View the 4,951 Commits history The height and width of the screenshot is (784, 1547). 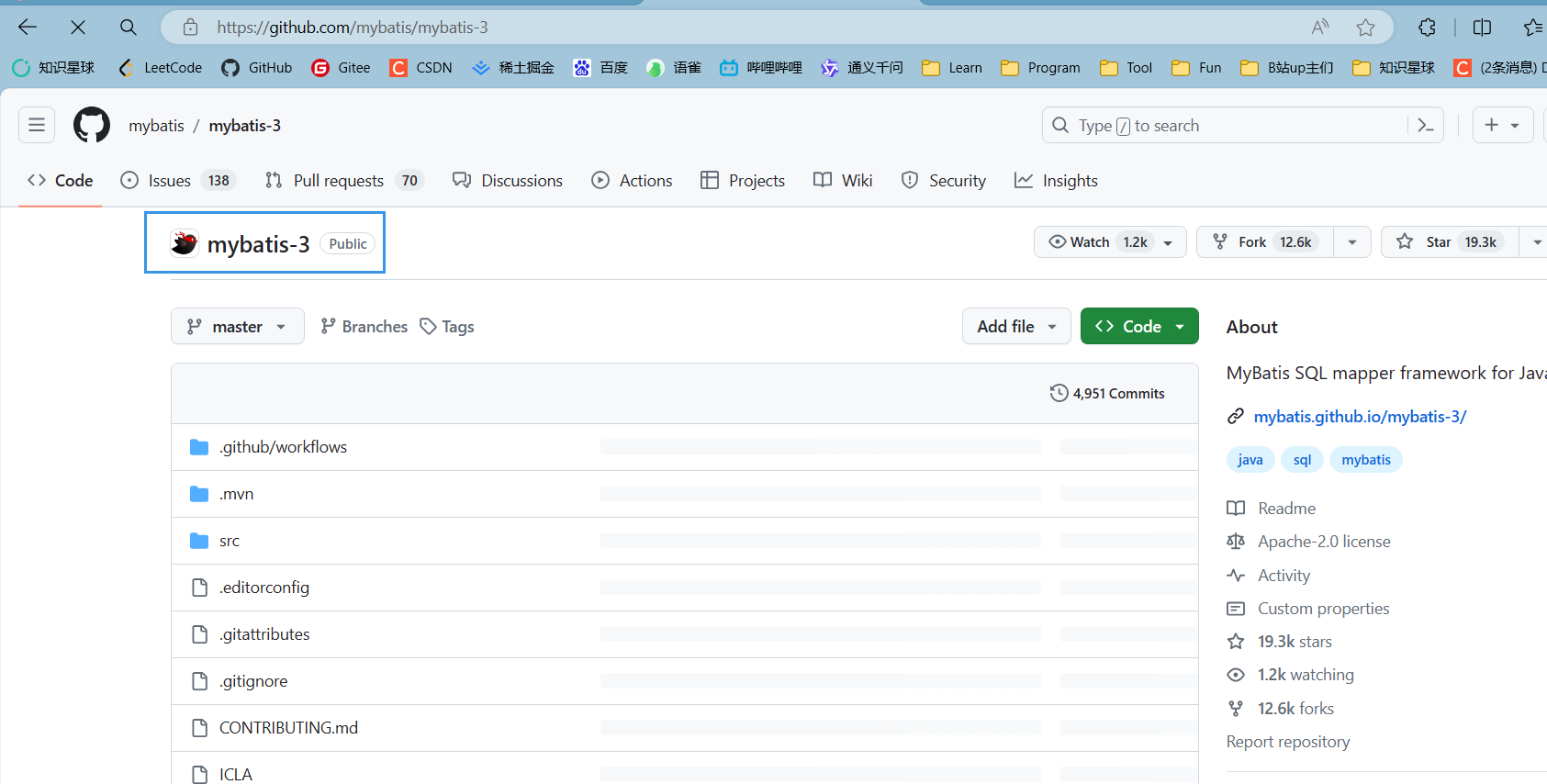(1107, 393)
